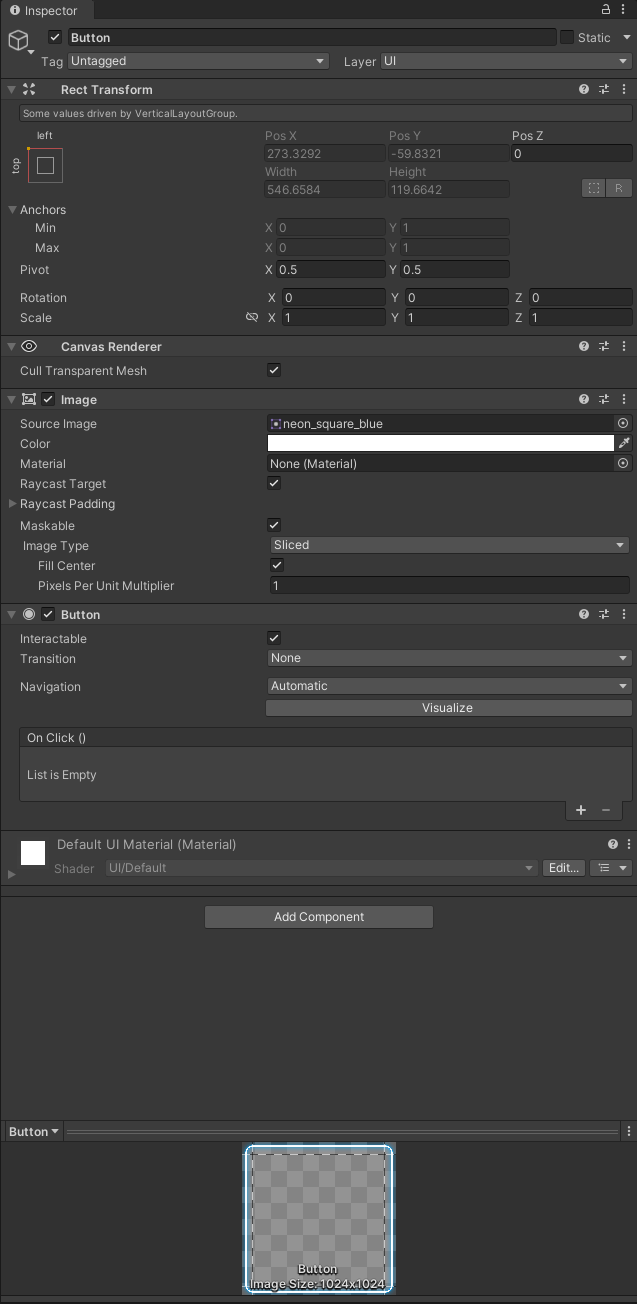Screen dimensions: 637x1304
Task: Open Rect Transform help icon
Action: (584, 90)
